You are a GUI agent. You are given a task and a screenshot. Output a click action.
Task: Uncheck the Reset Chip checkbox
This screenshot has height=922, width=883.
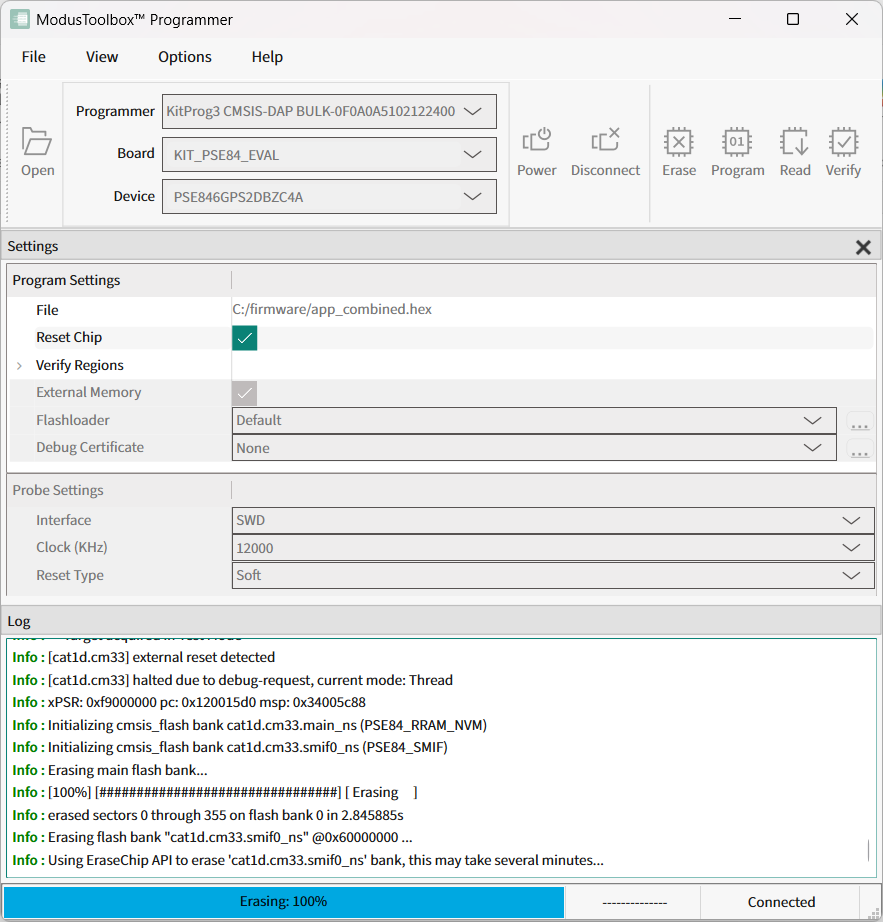[244, 338]
